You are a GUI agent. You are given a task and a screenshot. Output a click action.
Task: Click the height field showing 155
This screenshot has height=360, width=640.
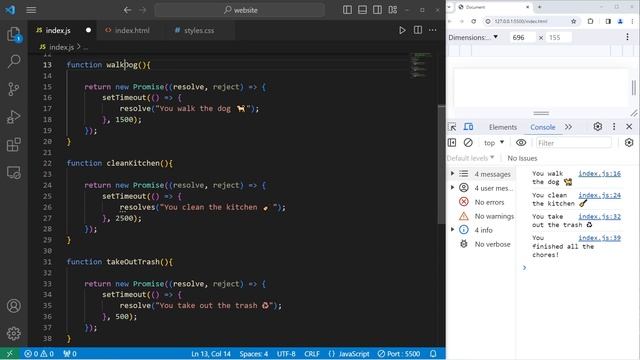pos(559,38)
